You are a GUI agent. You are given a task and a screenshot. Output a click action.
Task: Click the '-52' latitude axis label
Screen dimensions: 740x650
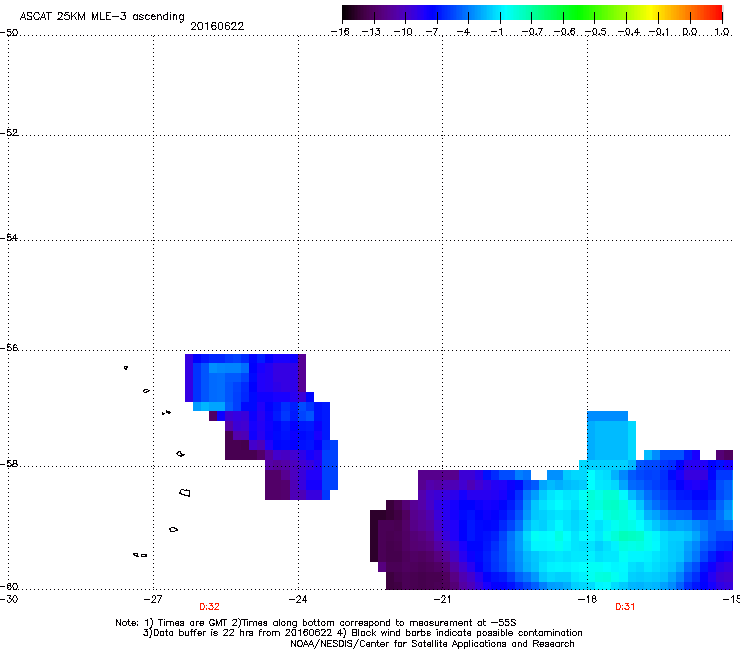(x=9, y=133)
